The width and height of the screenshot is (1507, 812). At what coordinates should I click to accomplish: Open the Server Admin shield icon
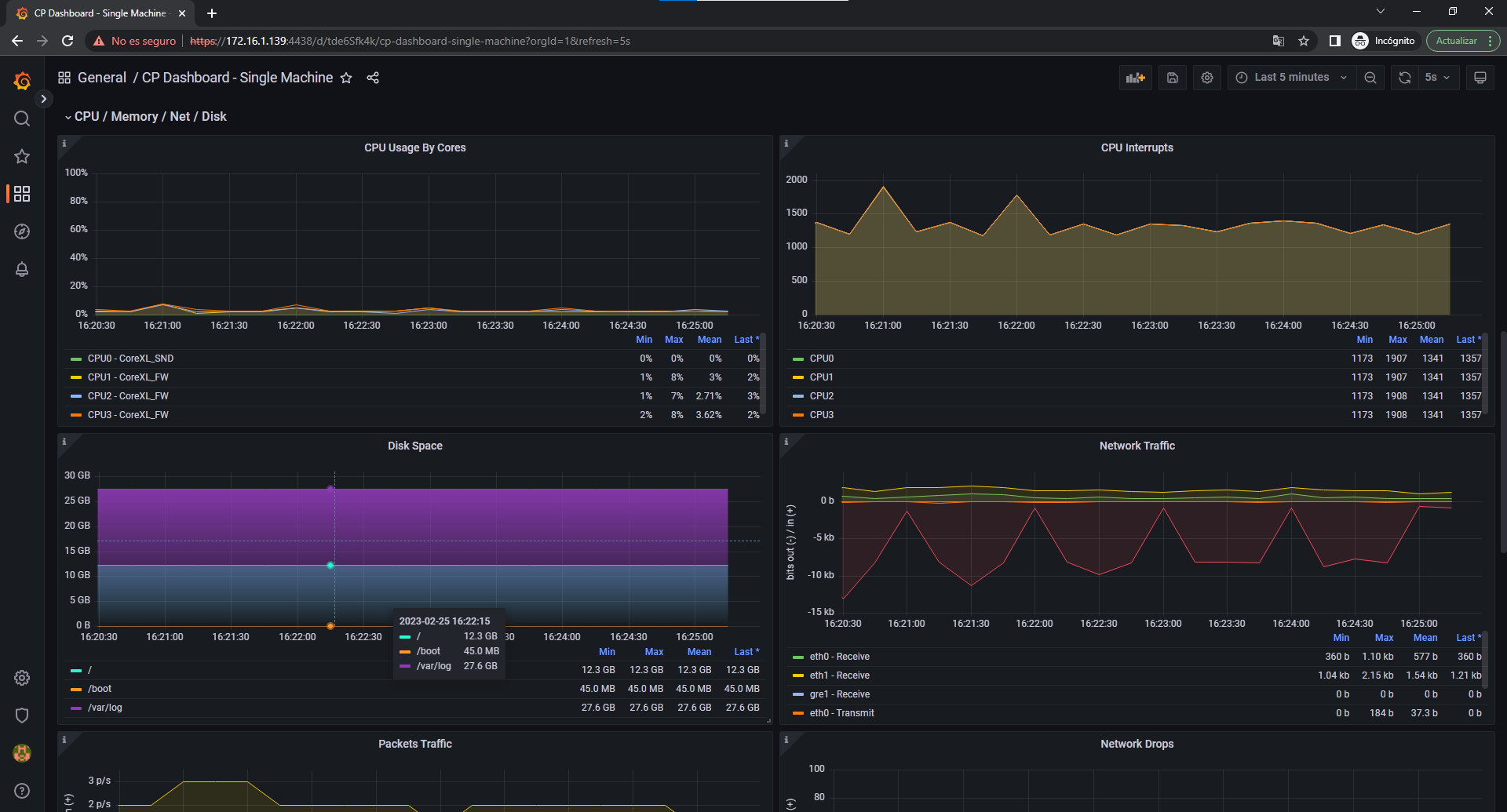[22, 716]
